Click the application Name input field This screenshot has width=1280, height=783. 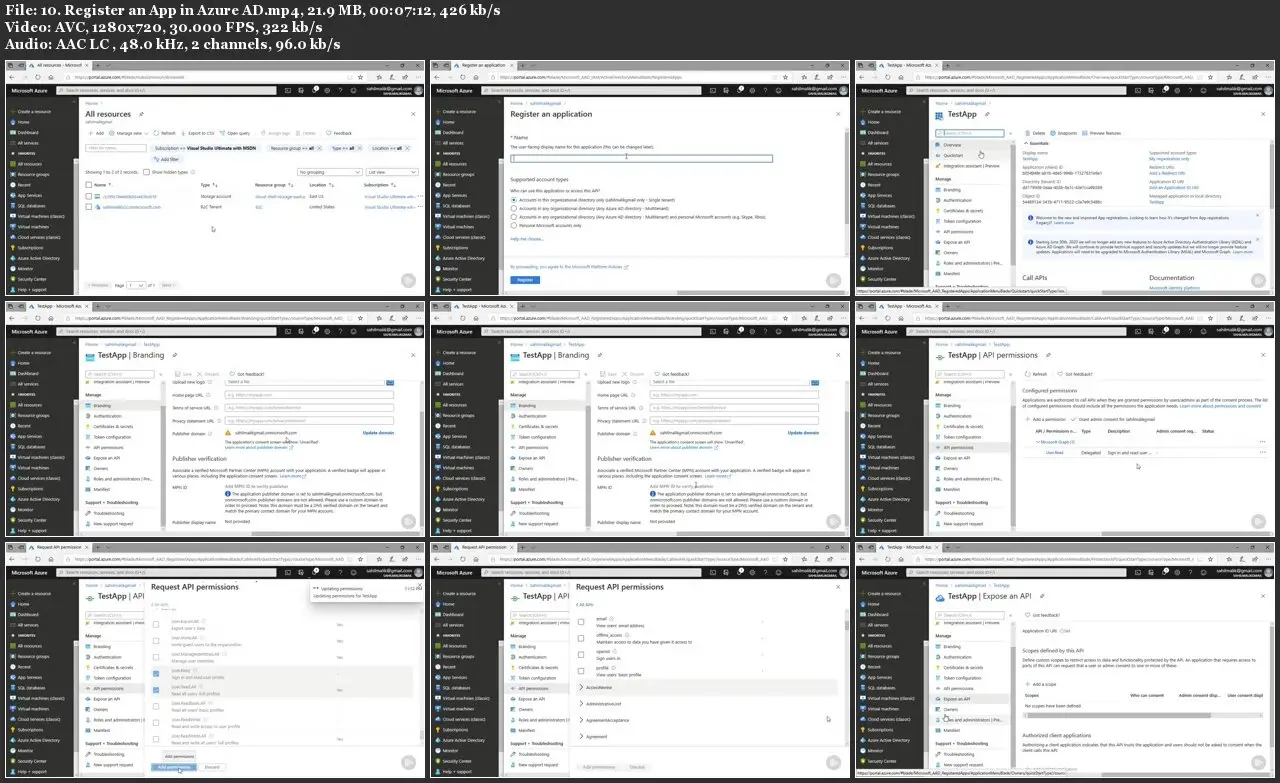pyautogui.click(x=642, y=158)
